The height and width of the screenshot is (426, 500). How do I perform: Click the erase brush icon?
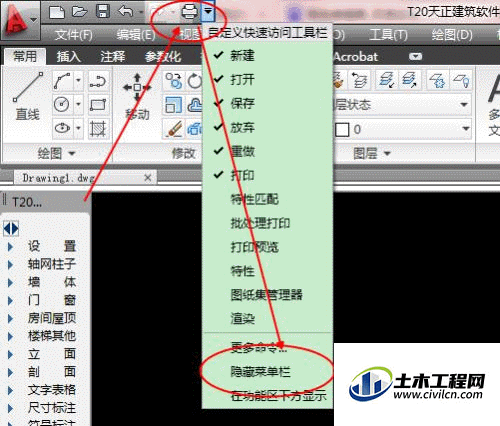pos(173,129)
